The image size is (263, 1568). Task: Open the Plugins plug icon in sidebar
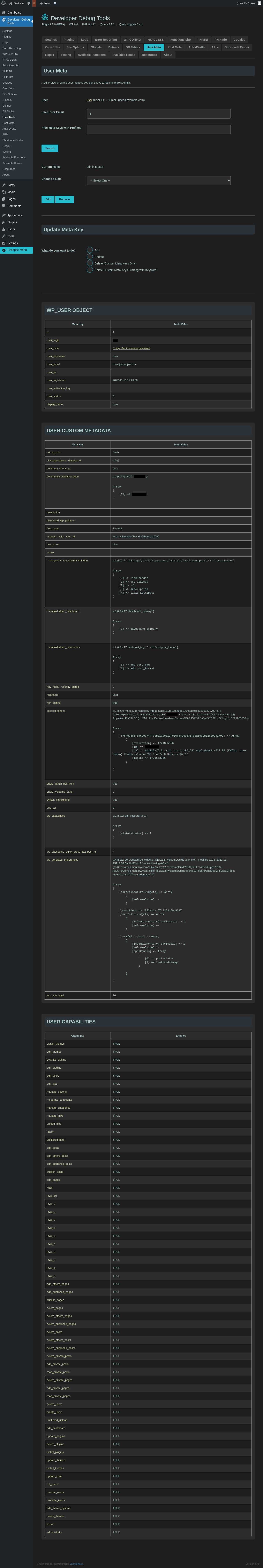pyautogui.click(x=4, y=222)
